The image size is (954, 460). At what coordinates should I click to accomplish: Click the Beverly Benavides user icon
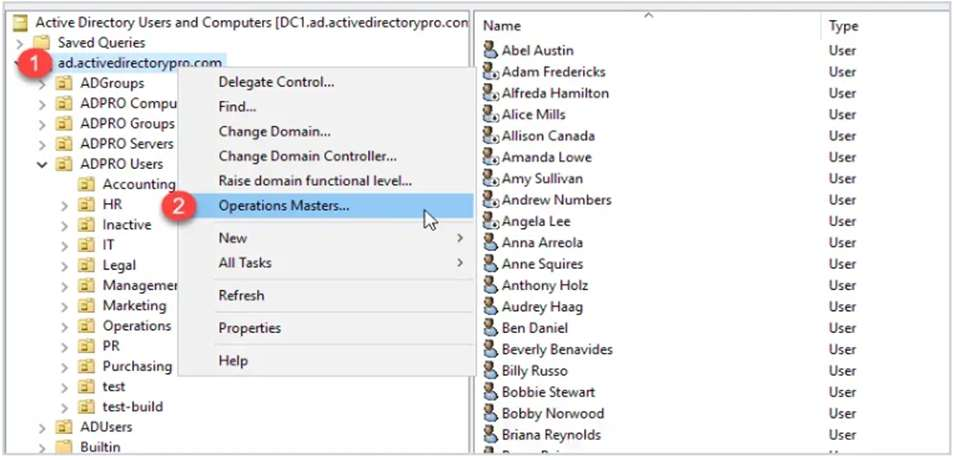490,349
